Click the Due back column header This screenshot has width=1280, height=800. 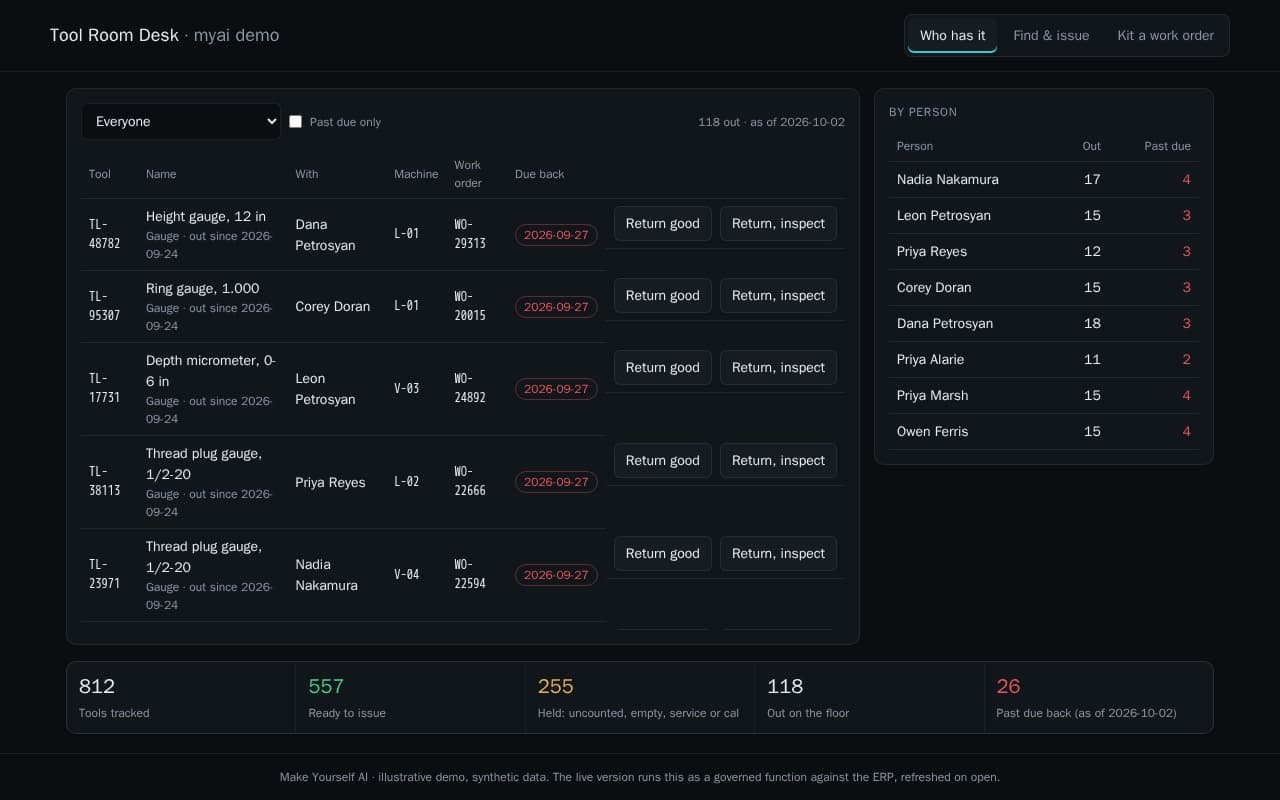coord(540,174)
